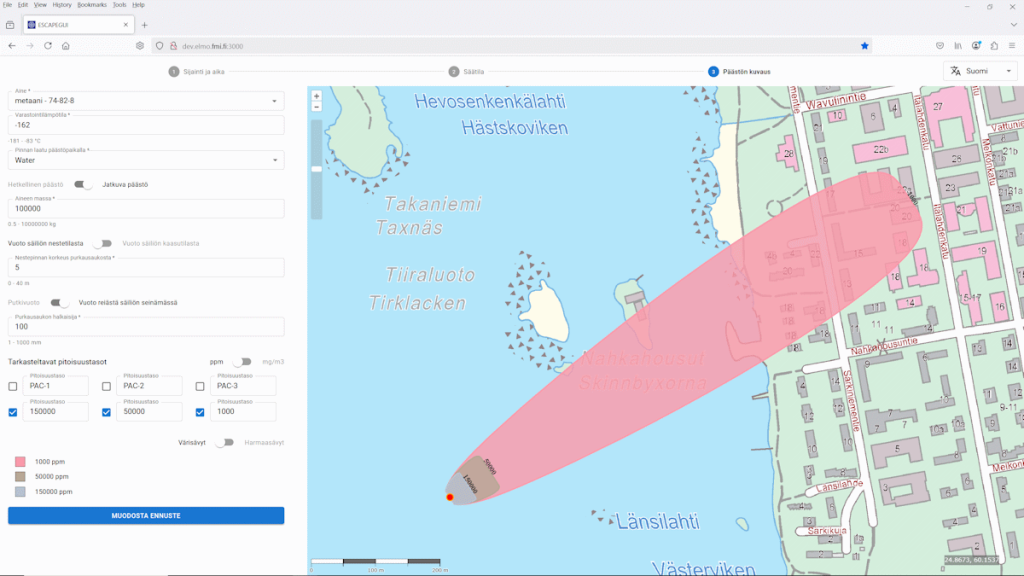
Task: Enable the PAC-1 concentration checkbox
Action: pos(13,386)
